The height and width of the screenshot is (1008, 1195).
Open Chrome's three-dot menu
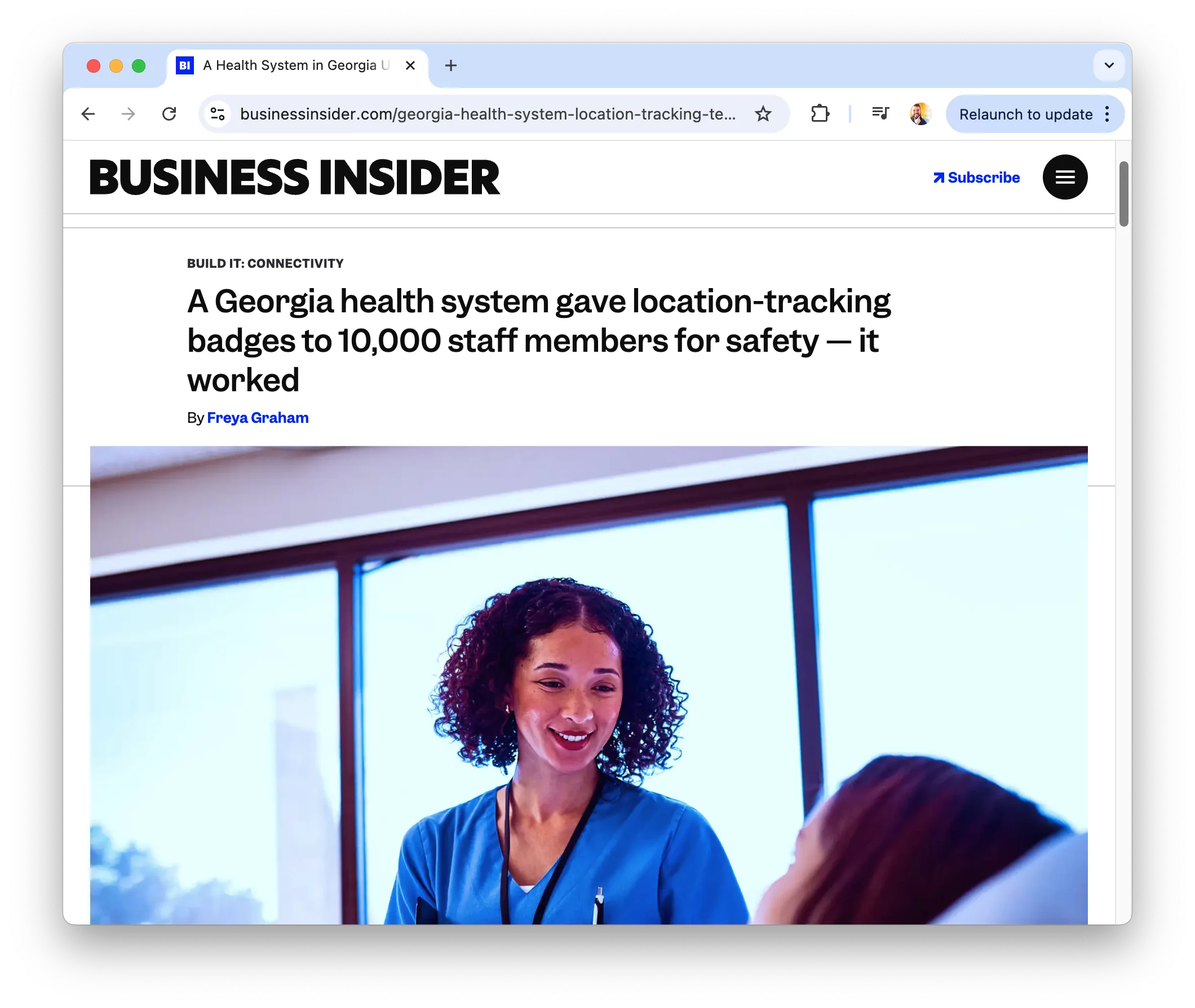[1107, 114]
